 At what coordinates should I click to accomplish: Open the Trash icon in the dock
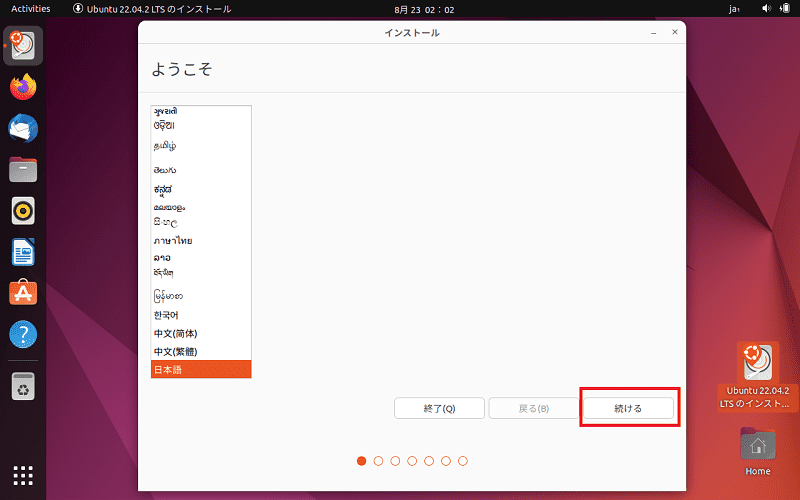coord(23,386)
